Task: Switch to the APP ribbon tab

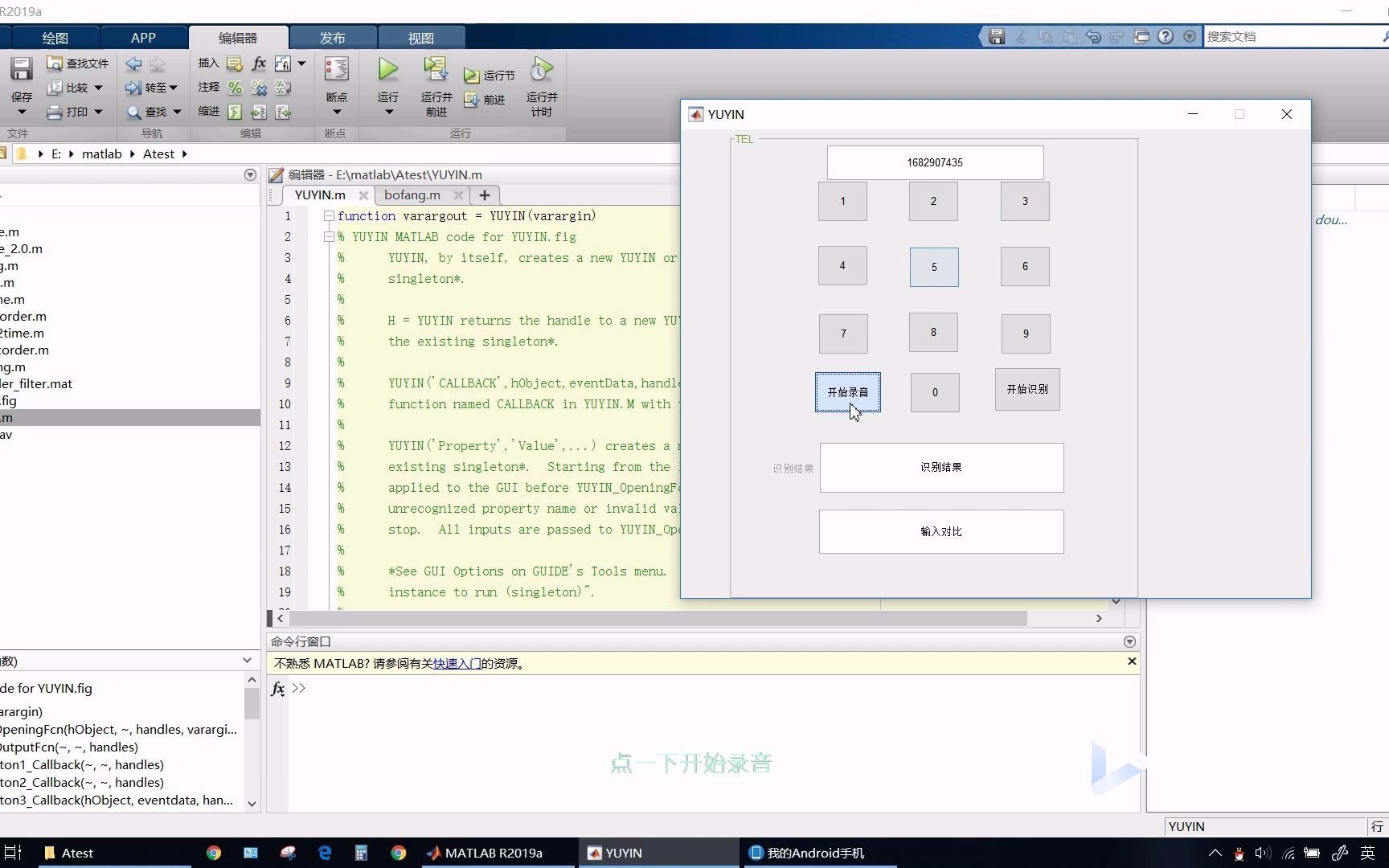Action: click(x=143, y=38)
